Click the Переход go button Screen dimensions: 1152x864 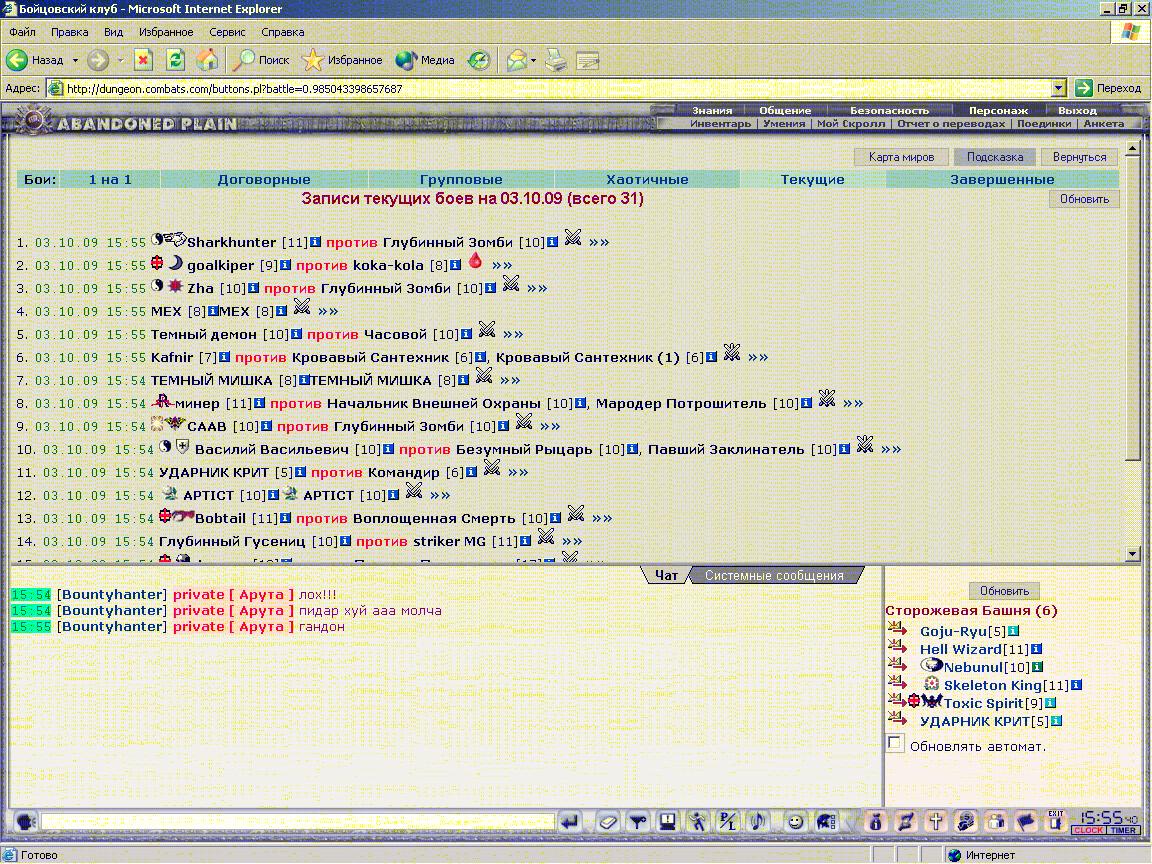coord(1109,88)
